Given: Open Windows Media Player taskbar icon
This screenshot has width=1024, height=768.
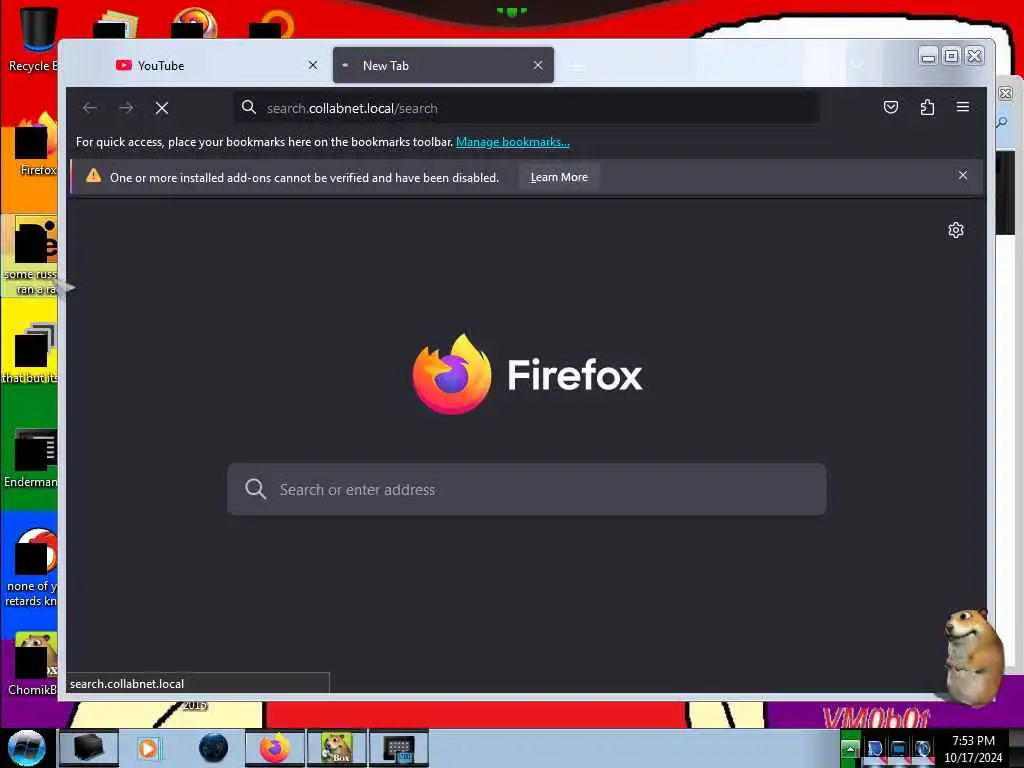Looking at the screenshot, I should [x=148, y=748].
